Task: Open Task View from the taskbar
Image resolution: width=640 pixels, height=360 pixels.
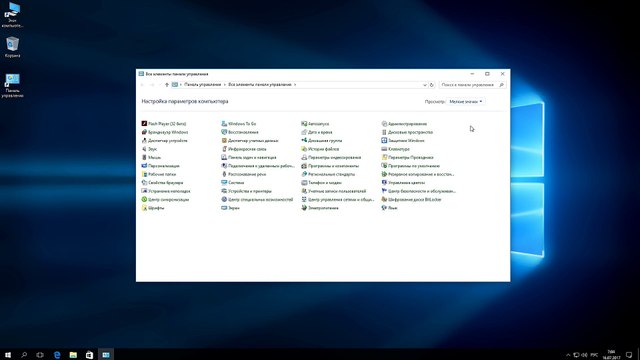Action: coord(40,355)
